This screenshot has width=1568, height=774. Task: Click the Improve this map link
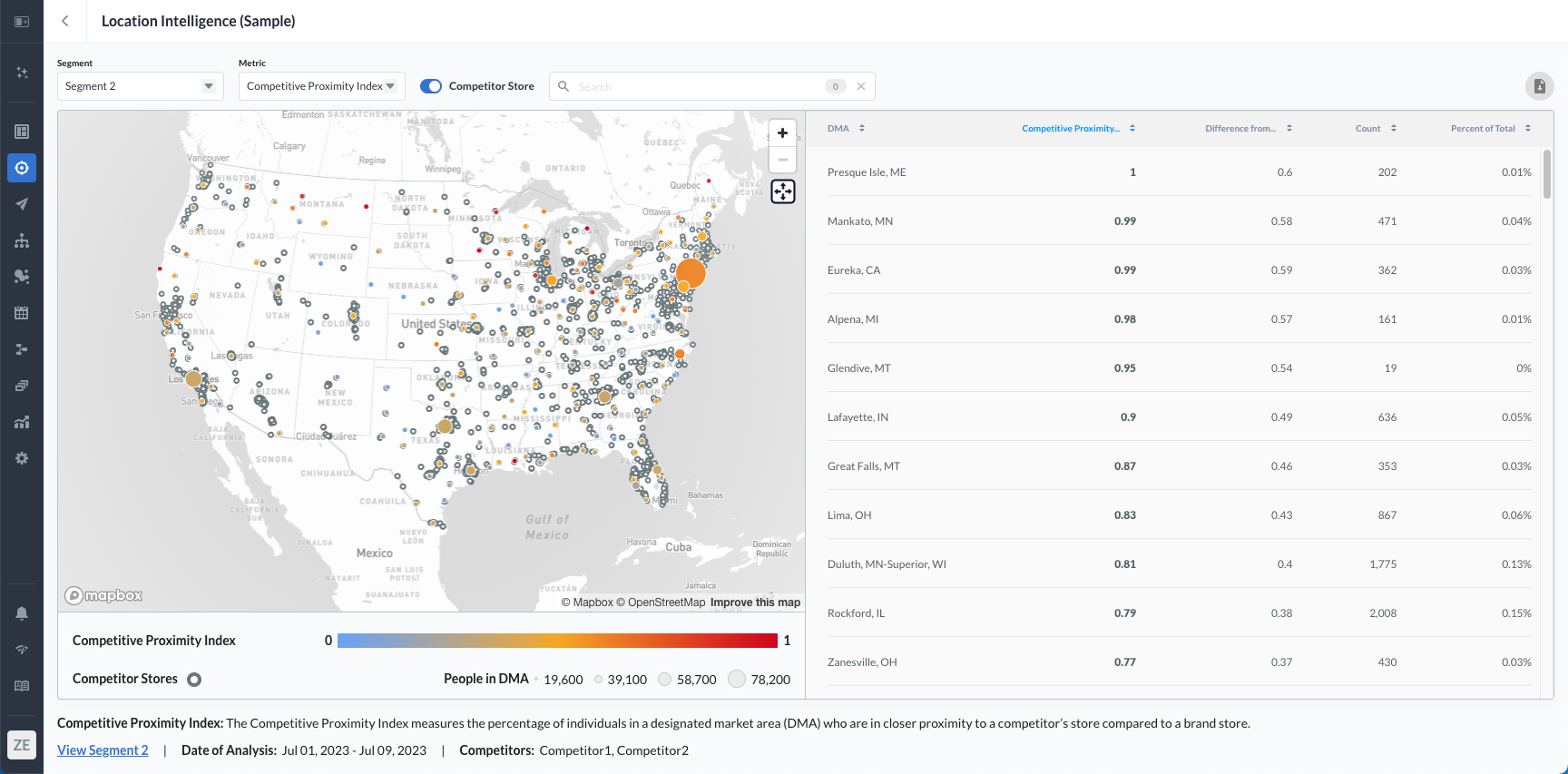point(755,603)
